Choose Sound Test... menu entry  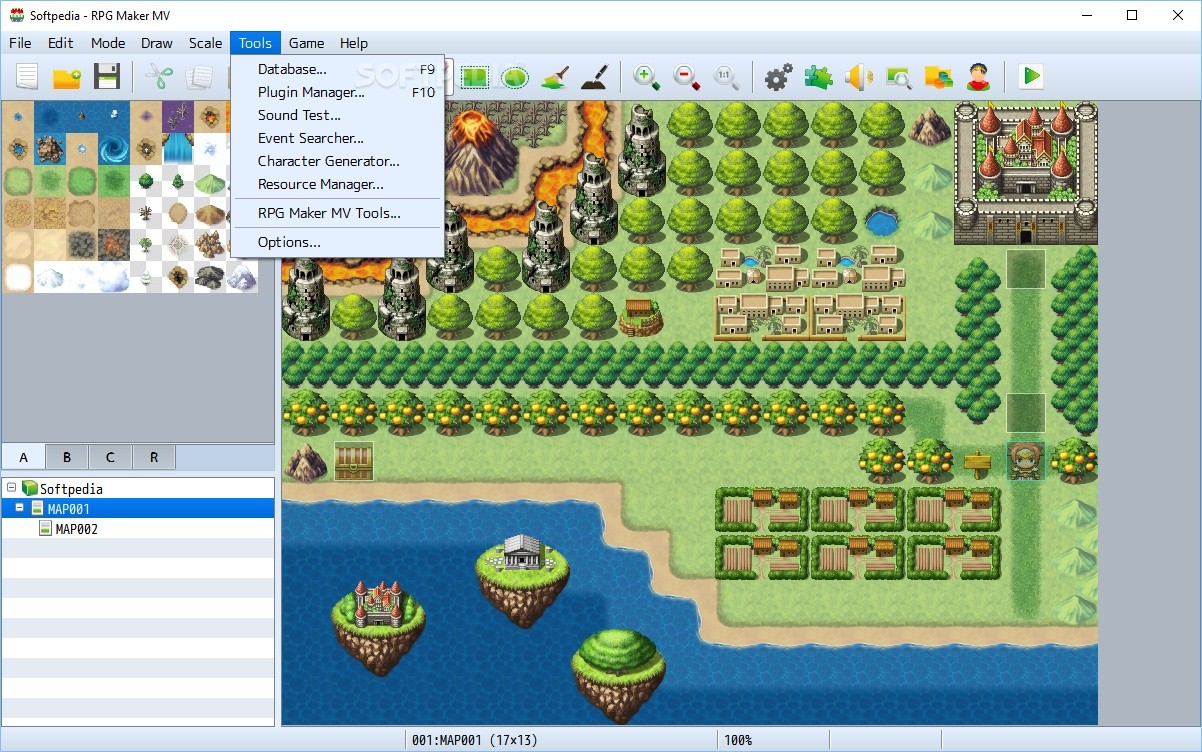pyautogui.click(x=338, y=115)
